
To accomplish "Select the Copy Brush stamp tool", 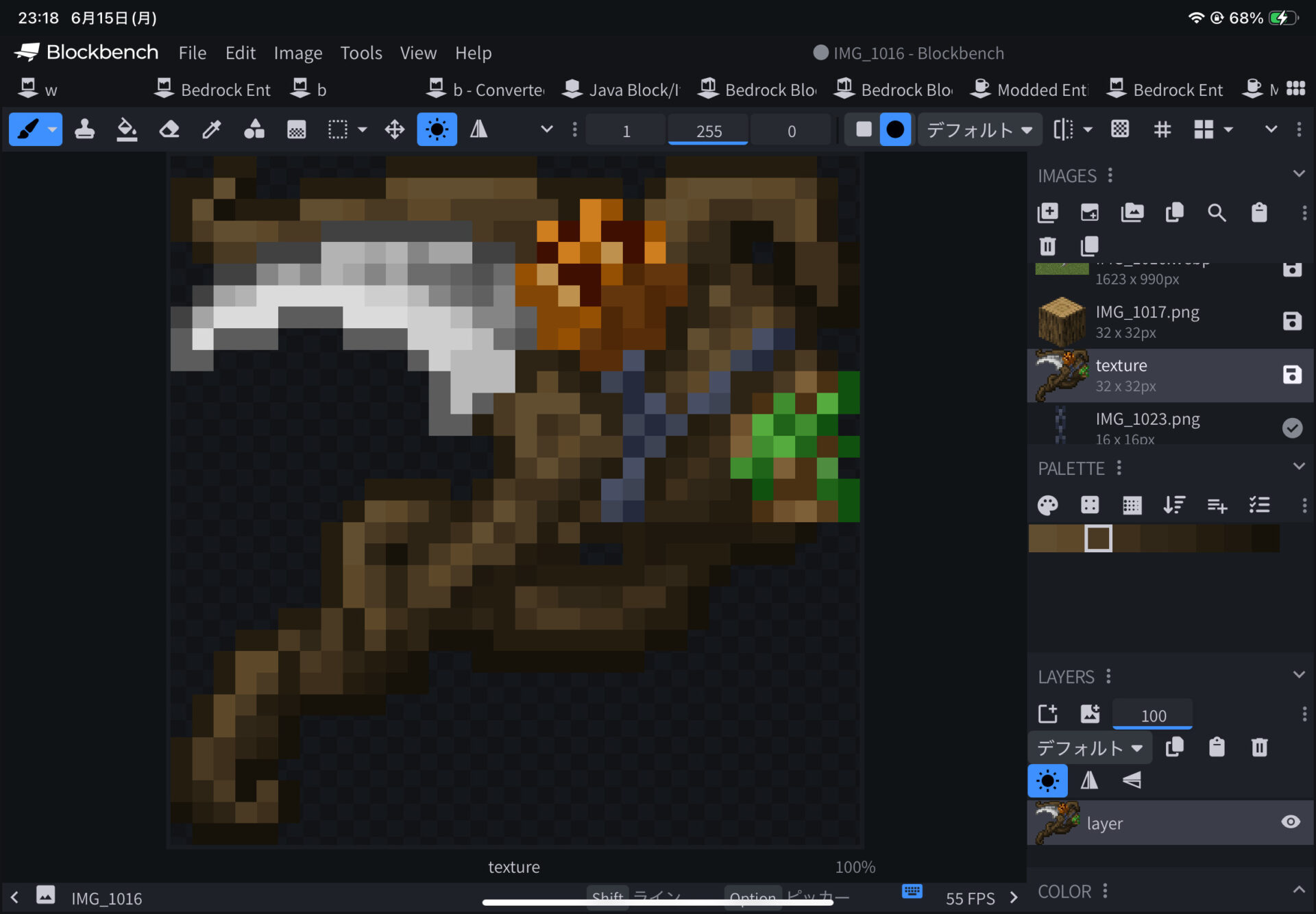I will coord(84,129).
